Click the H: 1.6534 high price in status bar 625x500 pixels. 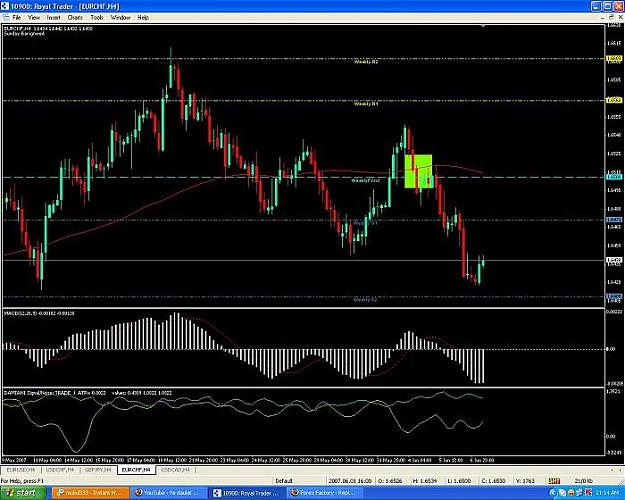coord(426,481)
